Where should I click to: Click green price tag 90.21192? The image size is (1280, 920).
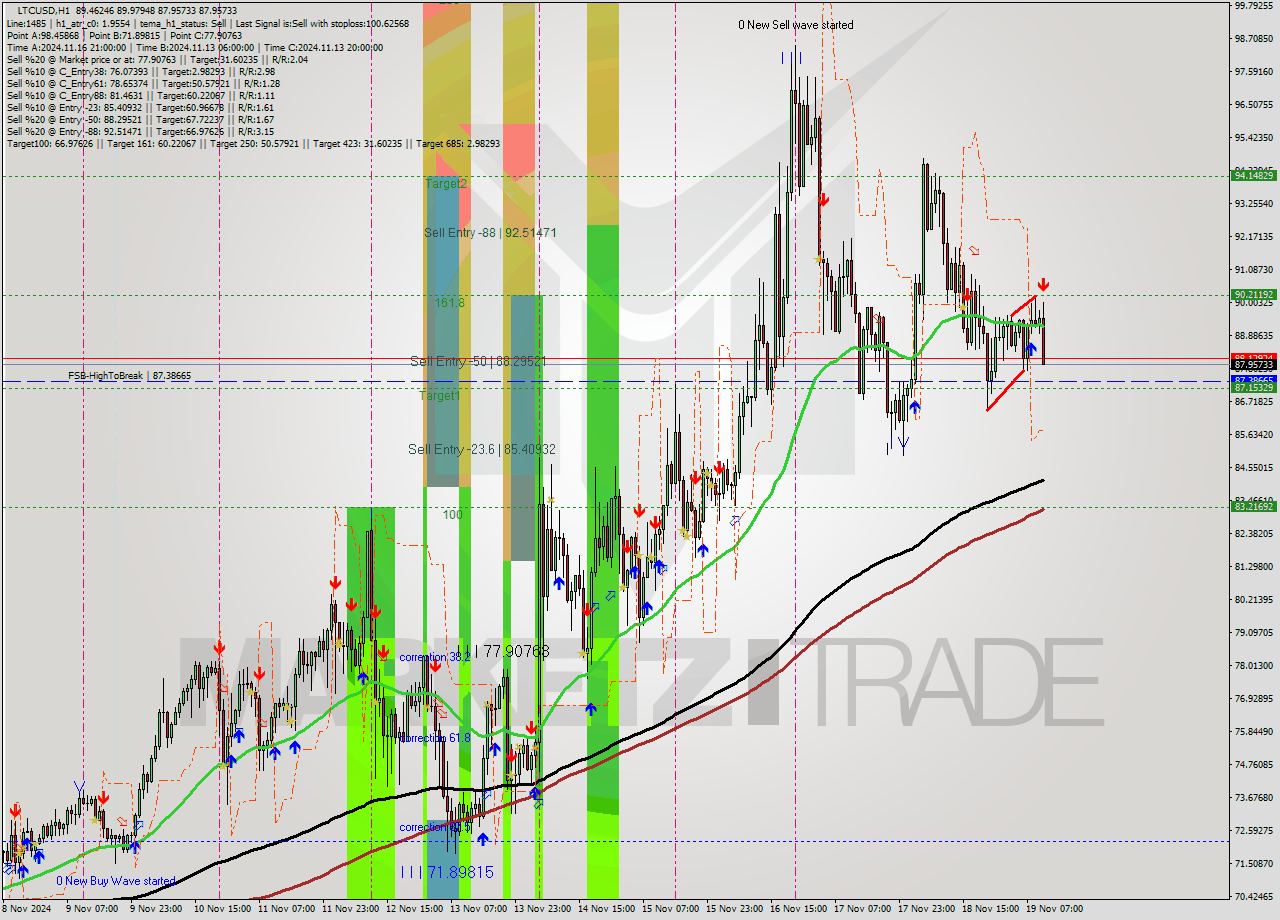tap(1254, 295)
